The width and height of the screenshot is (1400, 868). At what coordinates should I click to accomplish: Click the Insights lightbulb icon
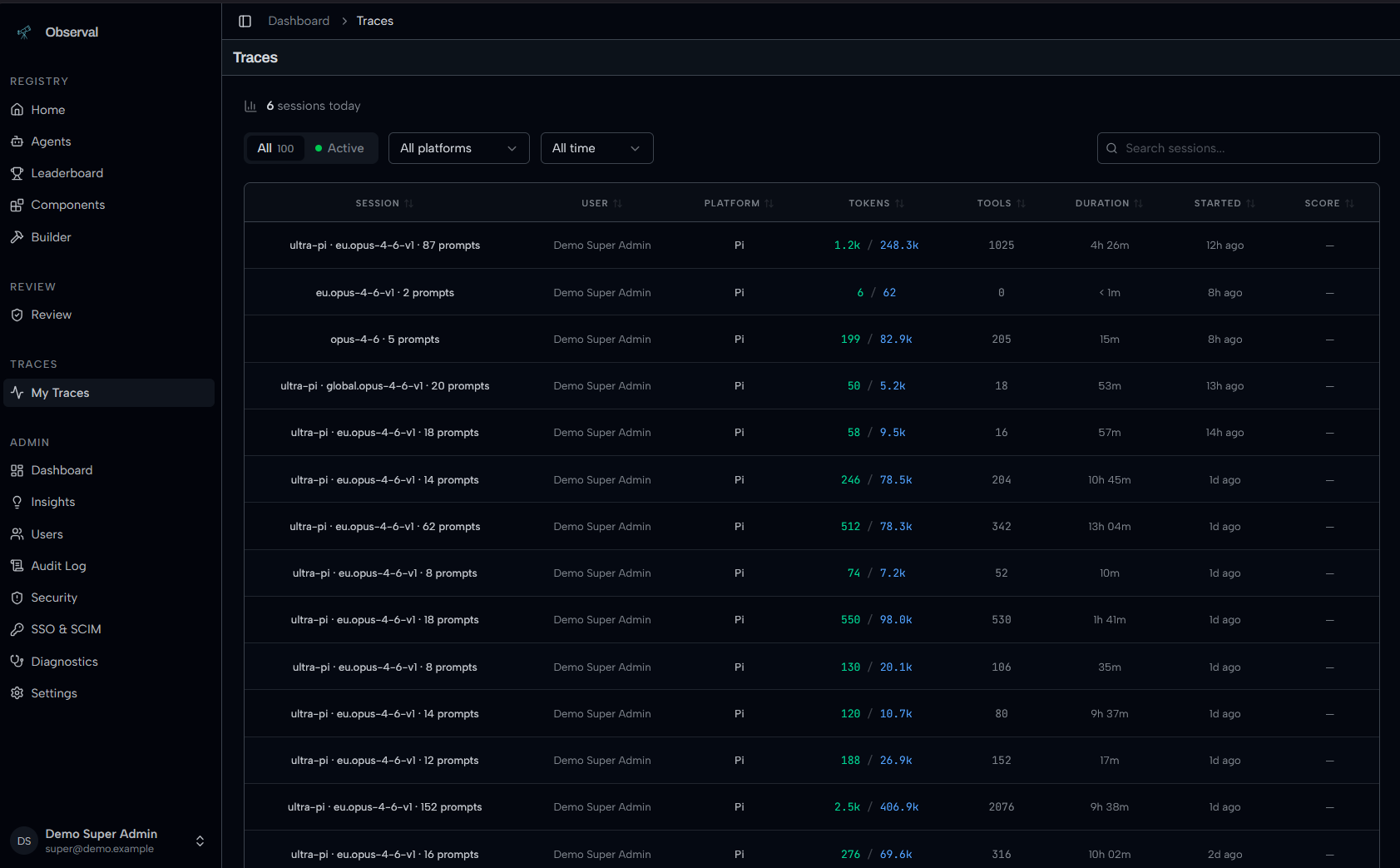(17, 502)
